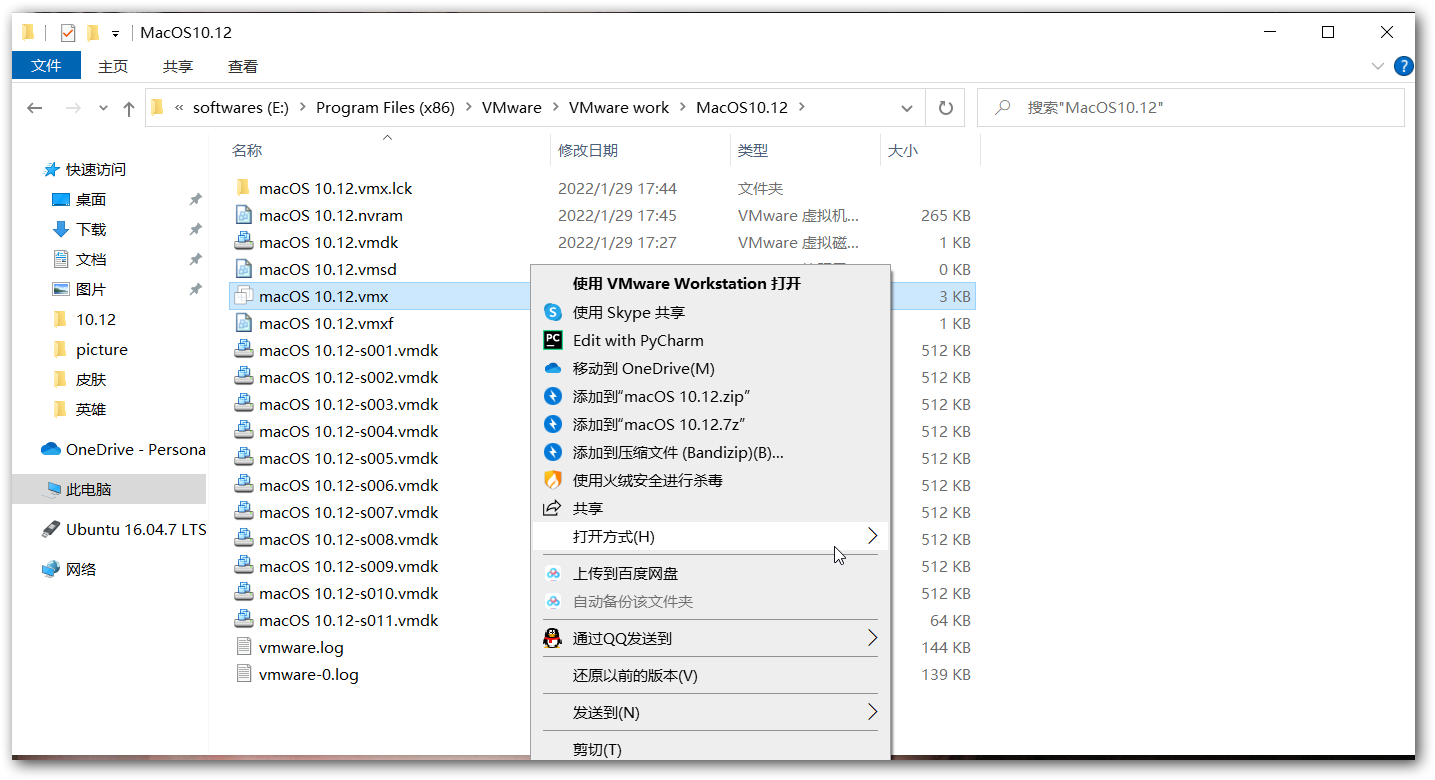1435x780 pixels.
Task: Open quick access toolbar customize dropdown
Action: [x=115, y=34]
